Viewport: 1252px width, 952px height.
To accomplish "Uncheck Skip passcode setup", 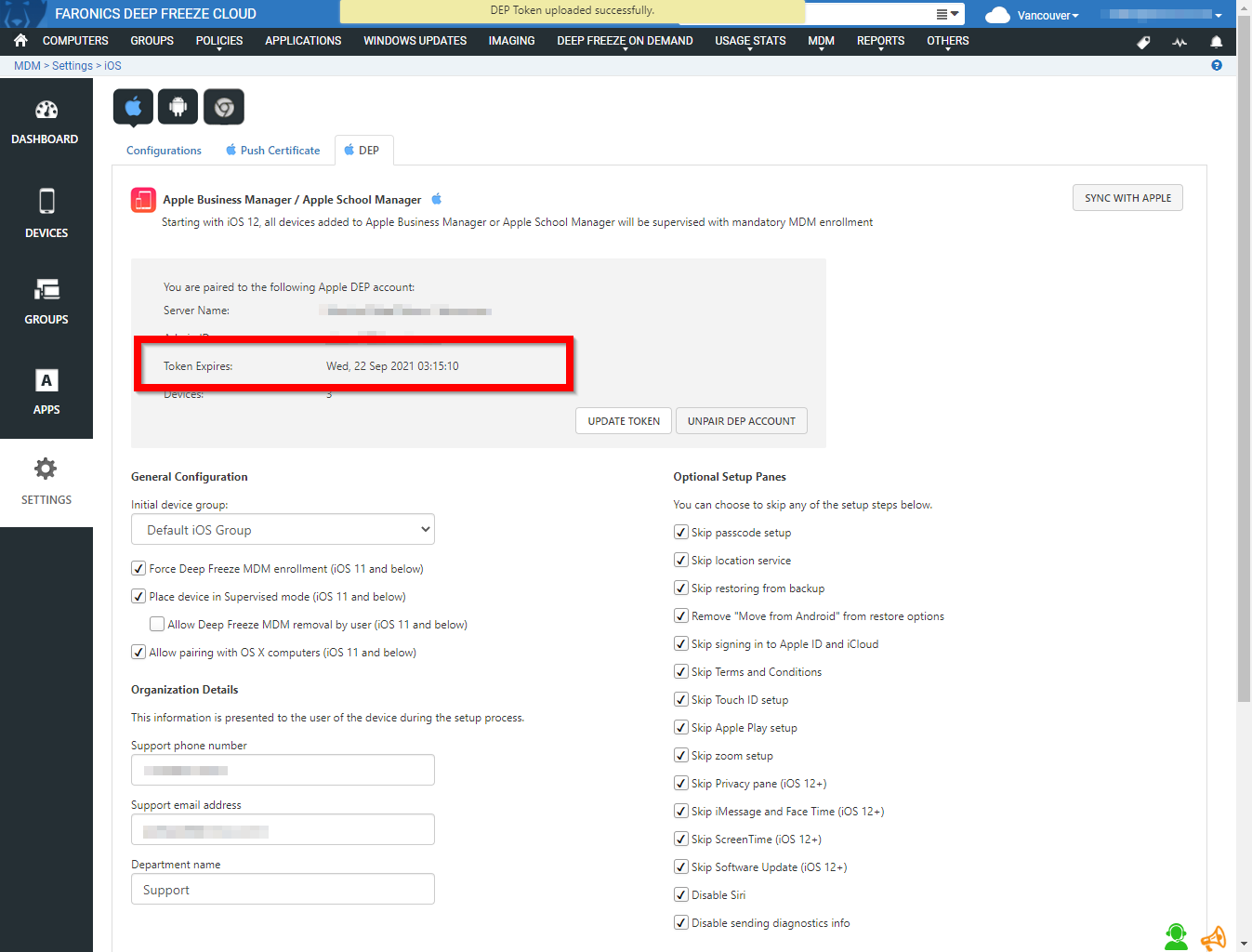I will 681,532.
